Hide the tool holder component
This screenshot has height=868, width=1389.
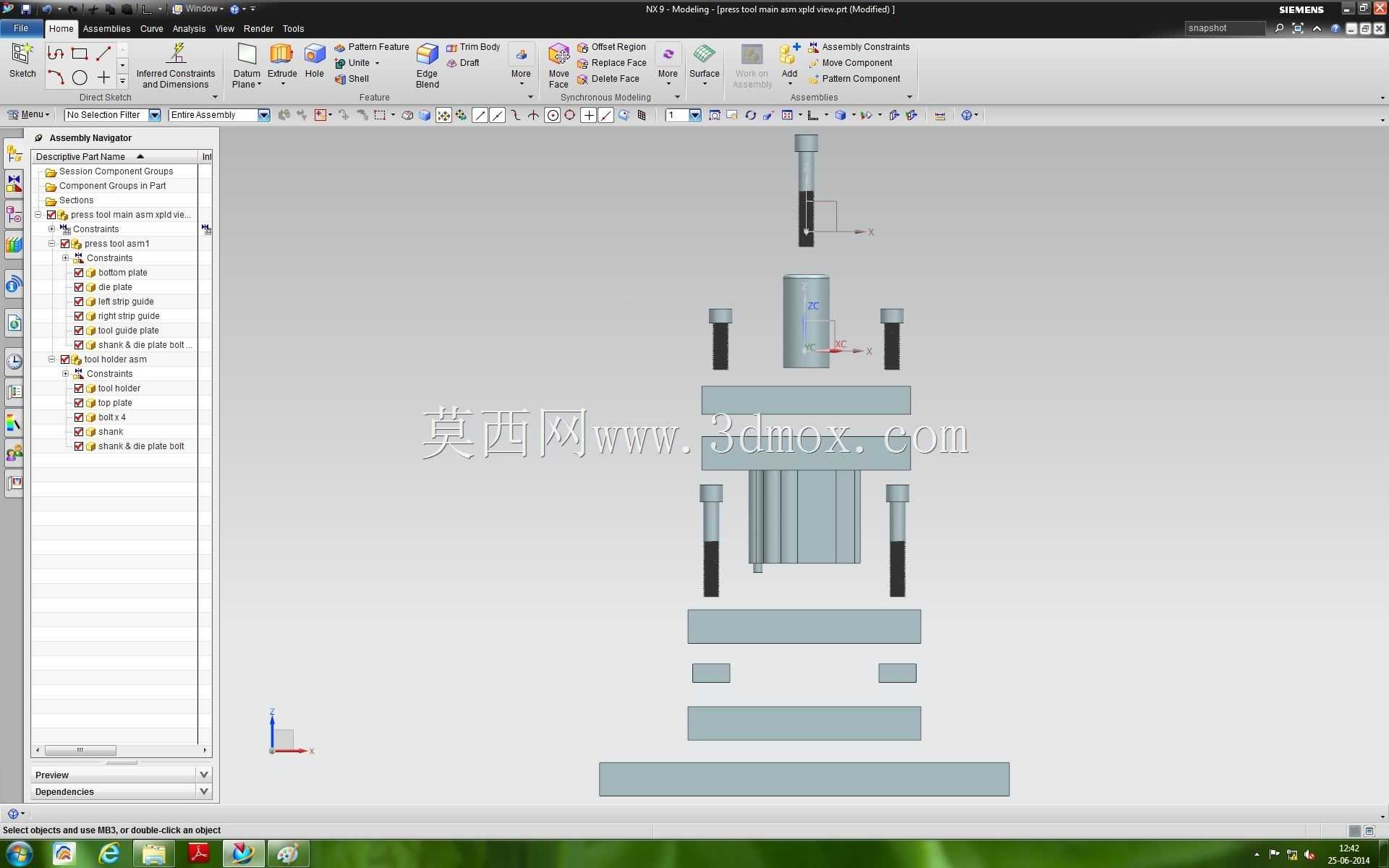point(79,388)
